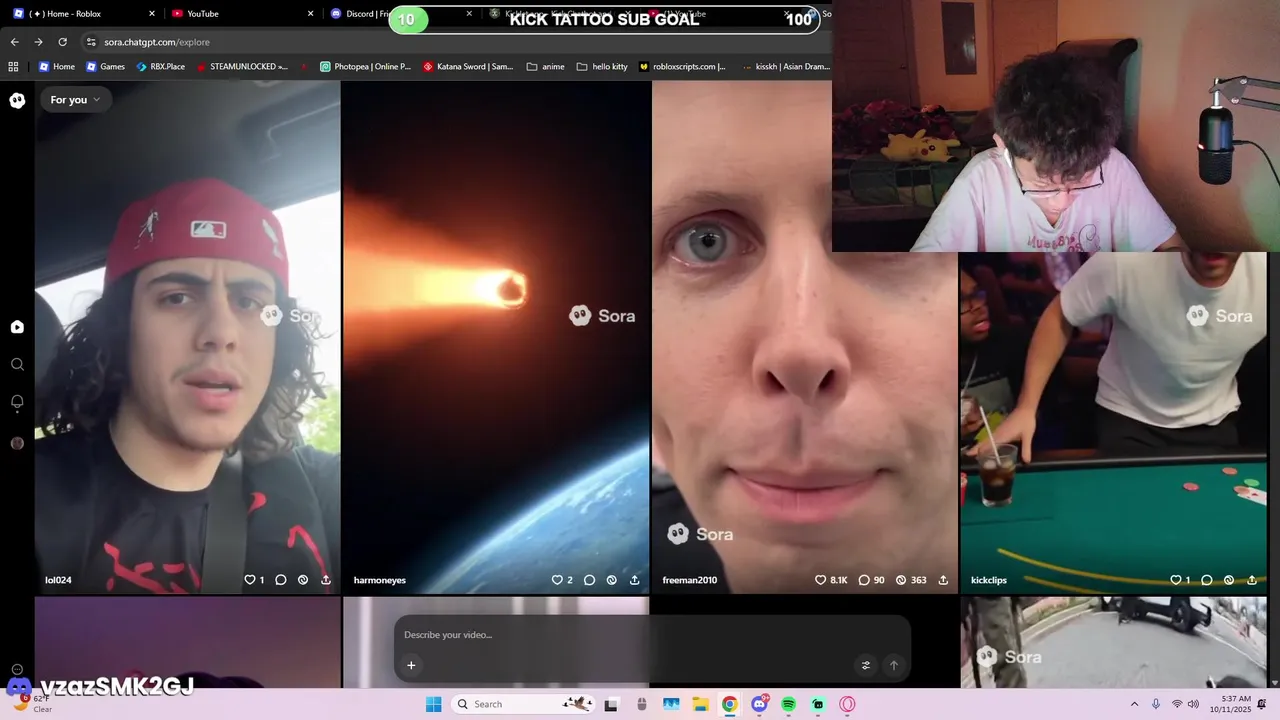Expand the anime bookmarks folder
The width and height of the screenshot is (1280, 720).
click(546, 67)
